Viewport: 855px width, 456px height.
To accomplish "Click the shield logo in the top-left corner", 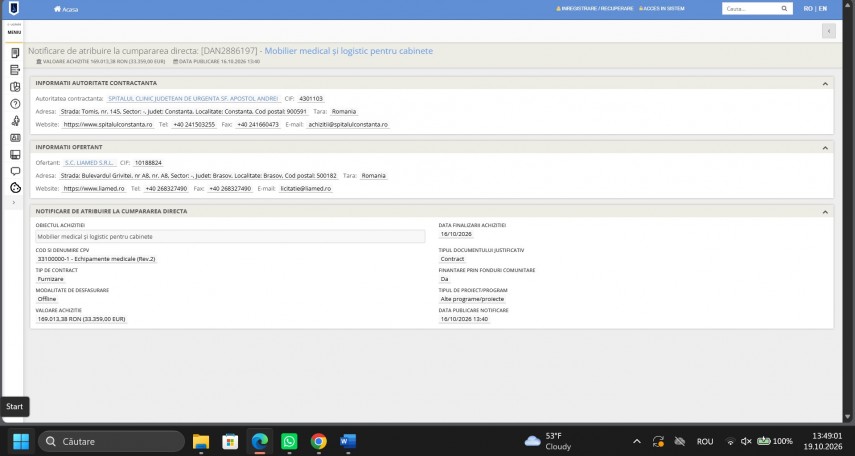I will [14, 8].
